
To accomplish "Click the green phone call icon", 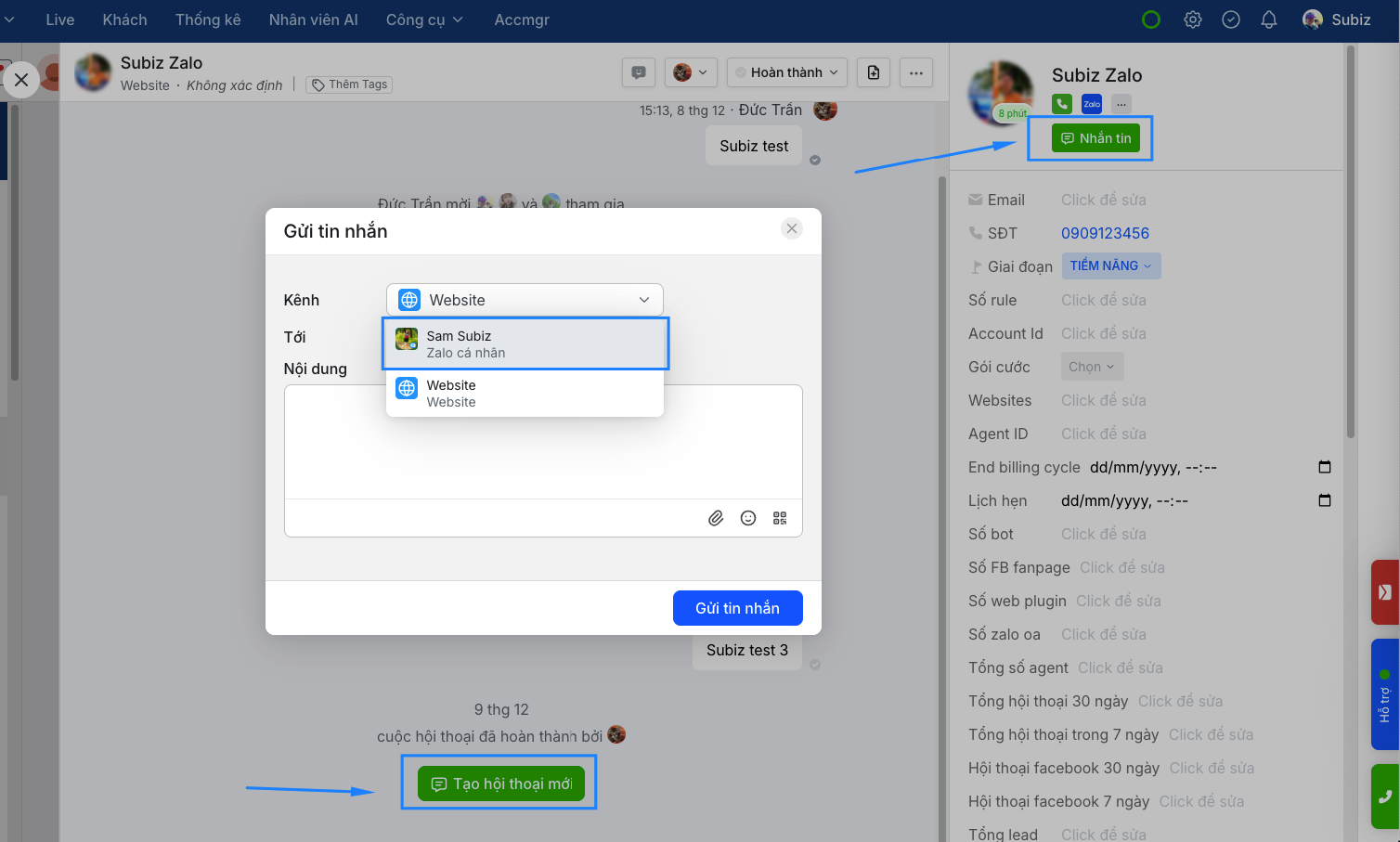I will pos(1062,104).
